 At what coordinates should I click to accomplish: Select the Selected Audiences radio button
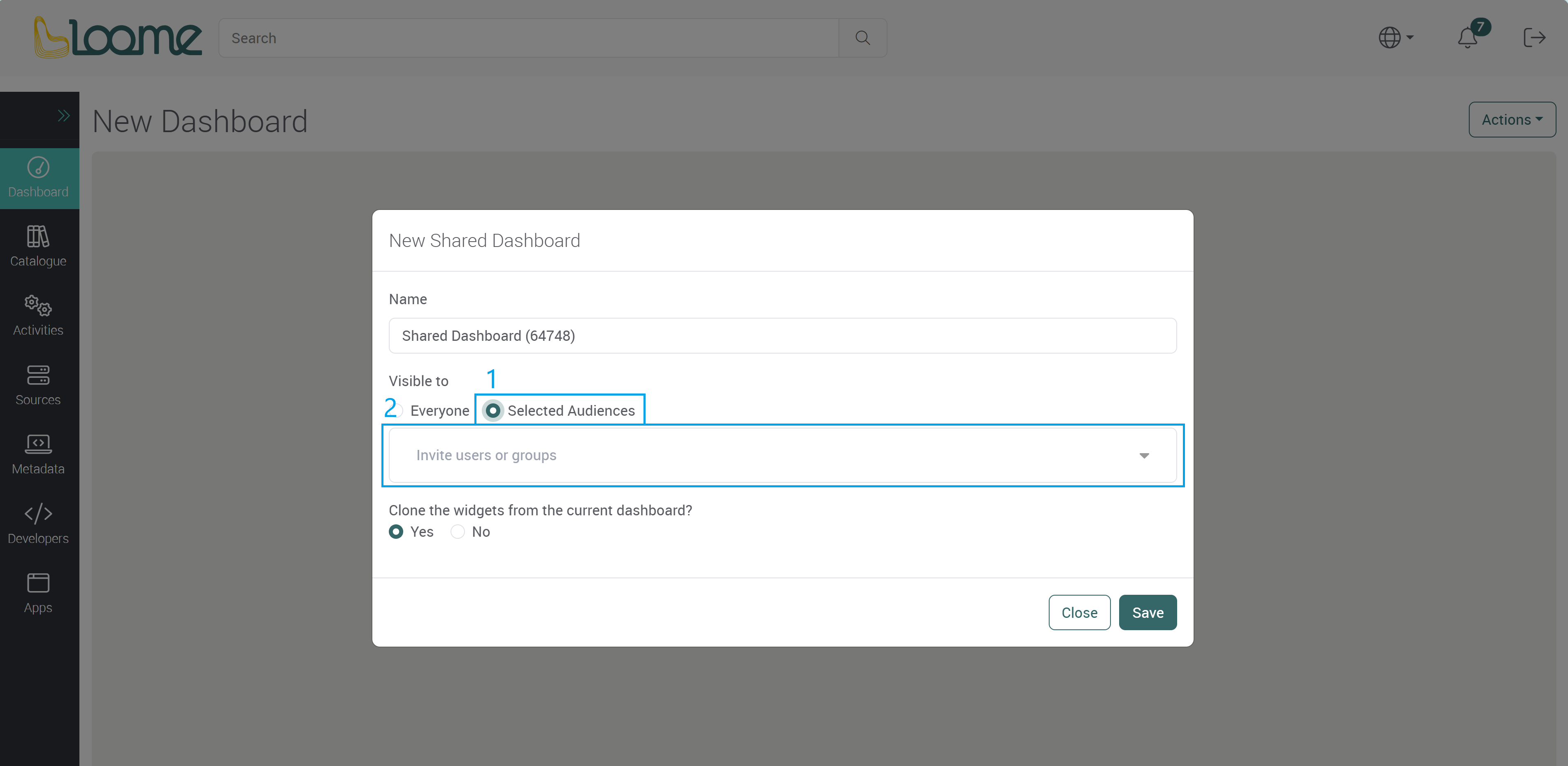(492, 410)
